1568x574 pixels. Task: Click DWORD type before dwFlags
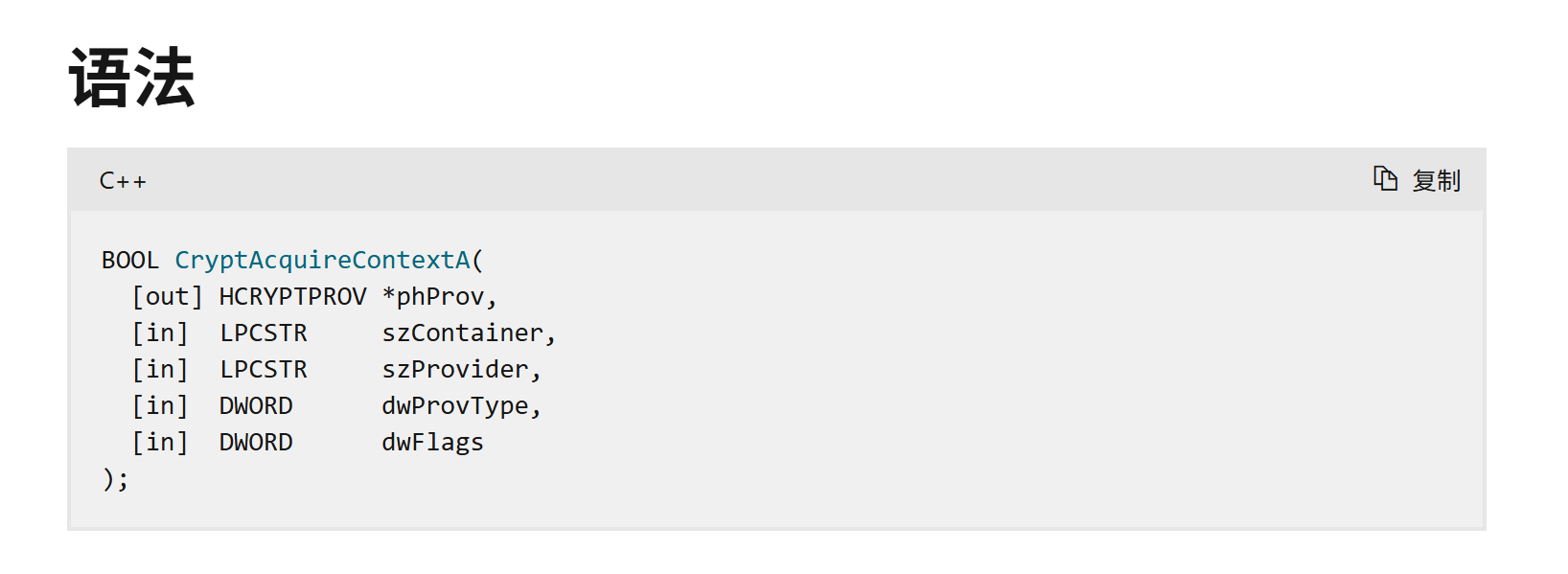[256, 443]
